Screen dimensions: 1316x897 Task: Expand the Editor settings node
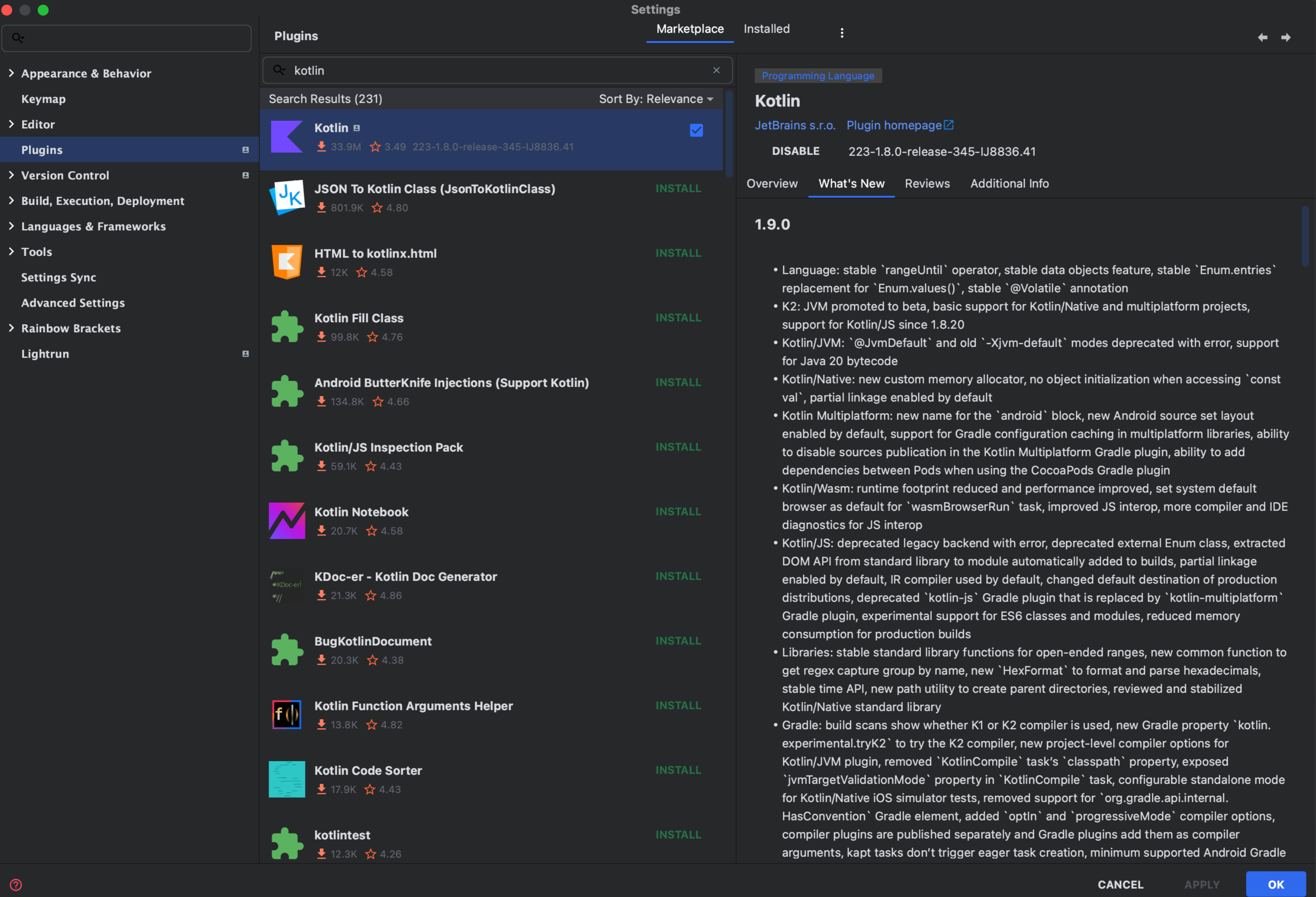[x=11, y=124]
